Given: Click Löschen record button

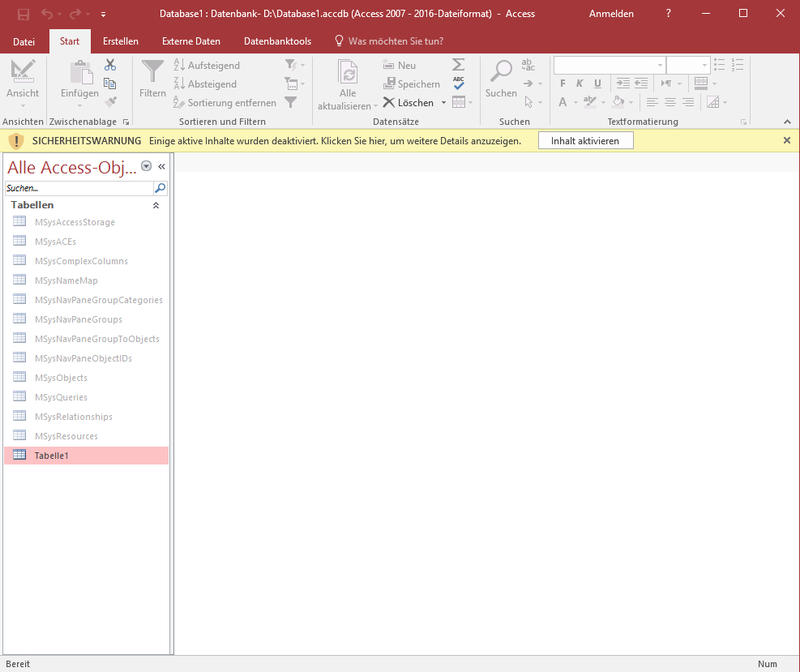Looking at the screenshot, I should point(408,103).
